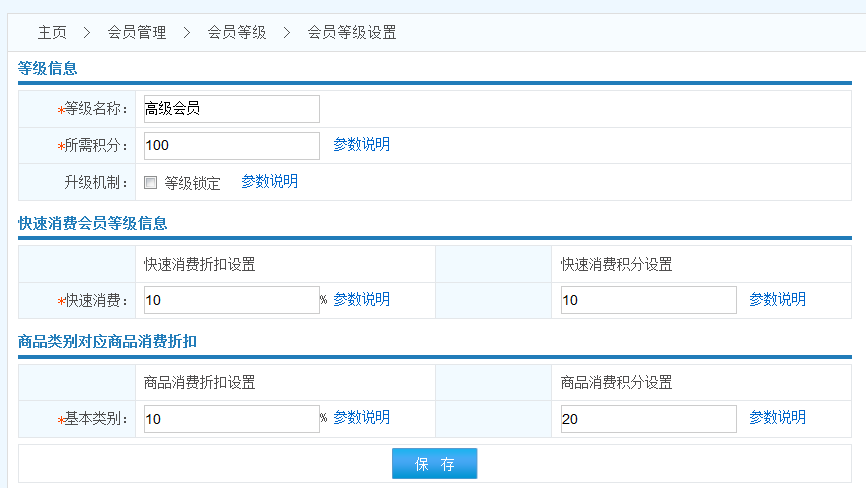
Task: Enable the 等级锁定 checkbox
Action: (x=151, y=183)
